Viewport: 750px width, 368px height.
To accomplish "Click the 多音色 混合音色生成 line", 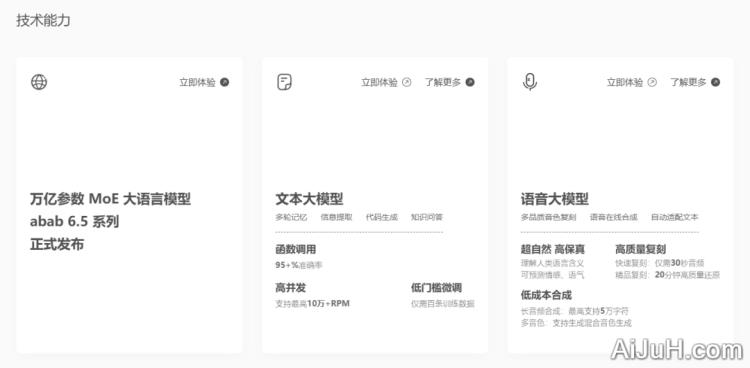I will (576, 323).
